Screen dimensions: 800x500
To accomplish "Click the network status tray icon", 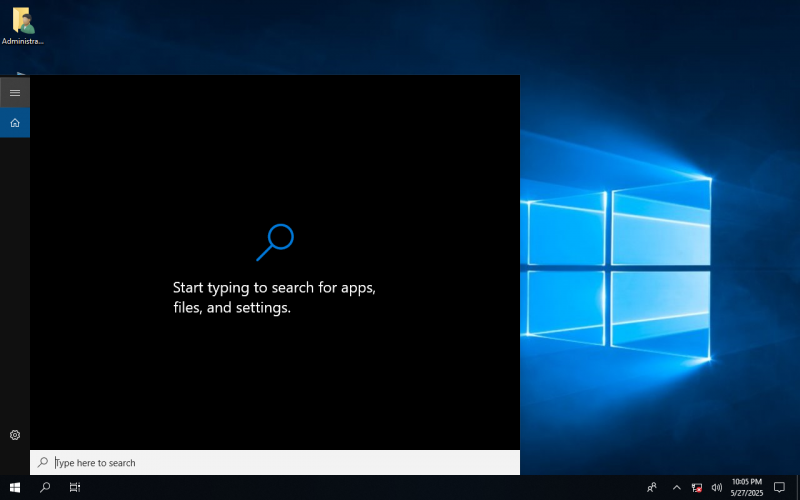I will pyautogui.click(x=696, y=488).
